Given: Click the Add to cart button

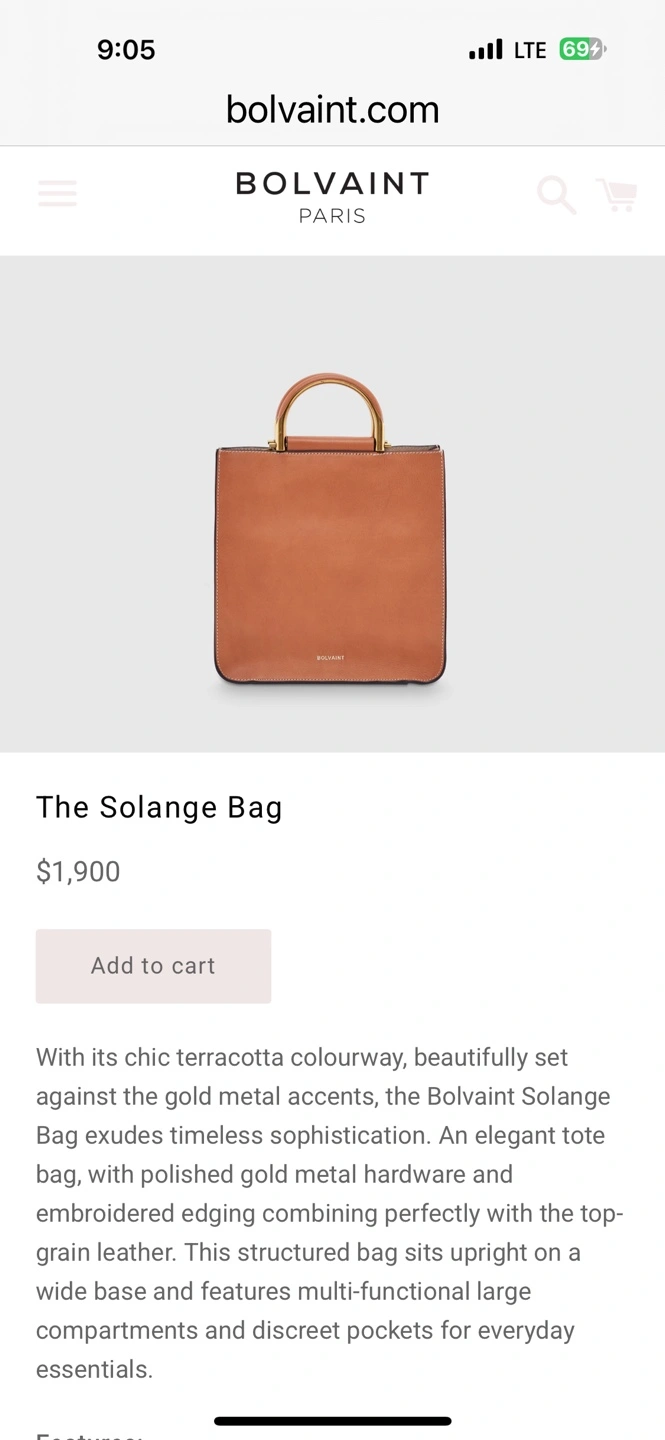Looking at the screenshot, I should 153,966.
